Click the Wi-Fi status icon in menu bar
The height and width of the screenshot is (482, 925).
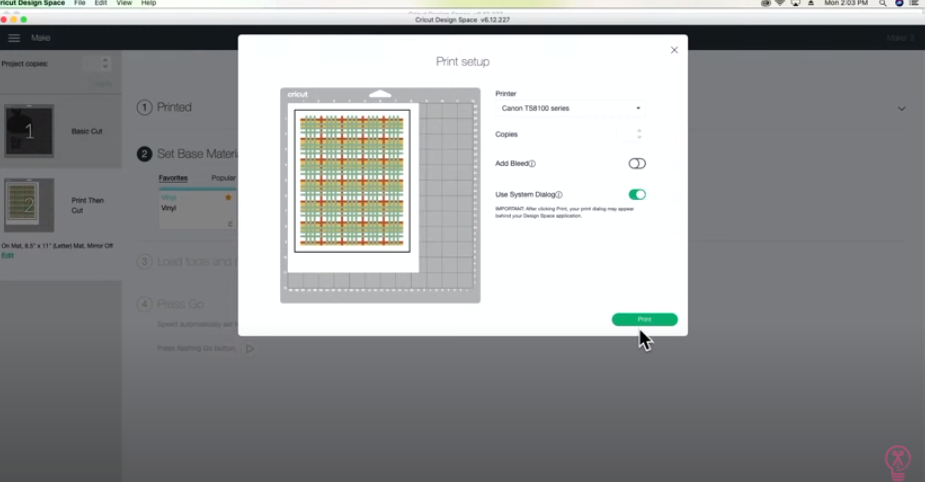(780, 3)
